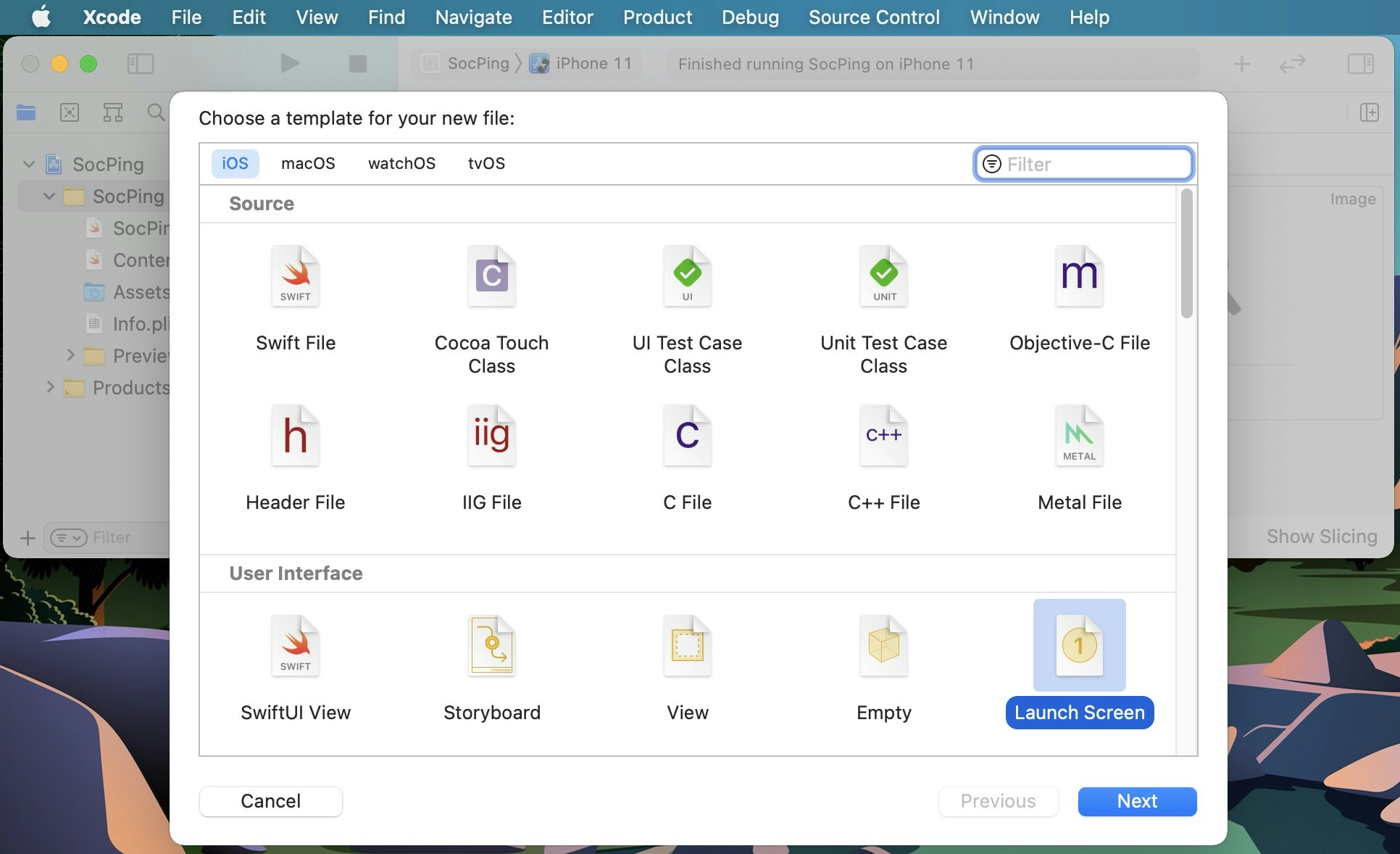The height and width of the screenshot is (854, 1400).
Task: Expand the Products folder
Action: click(50, 387)
